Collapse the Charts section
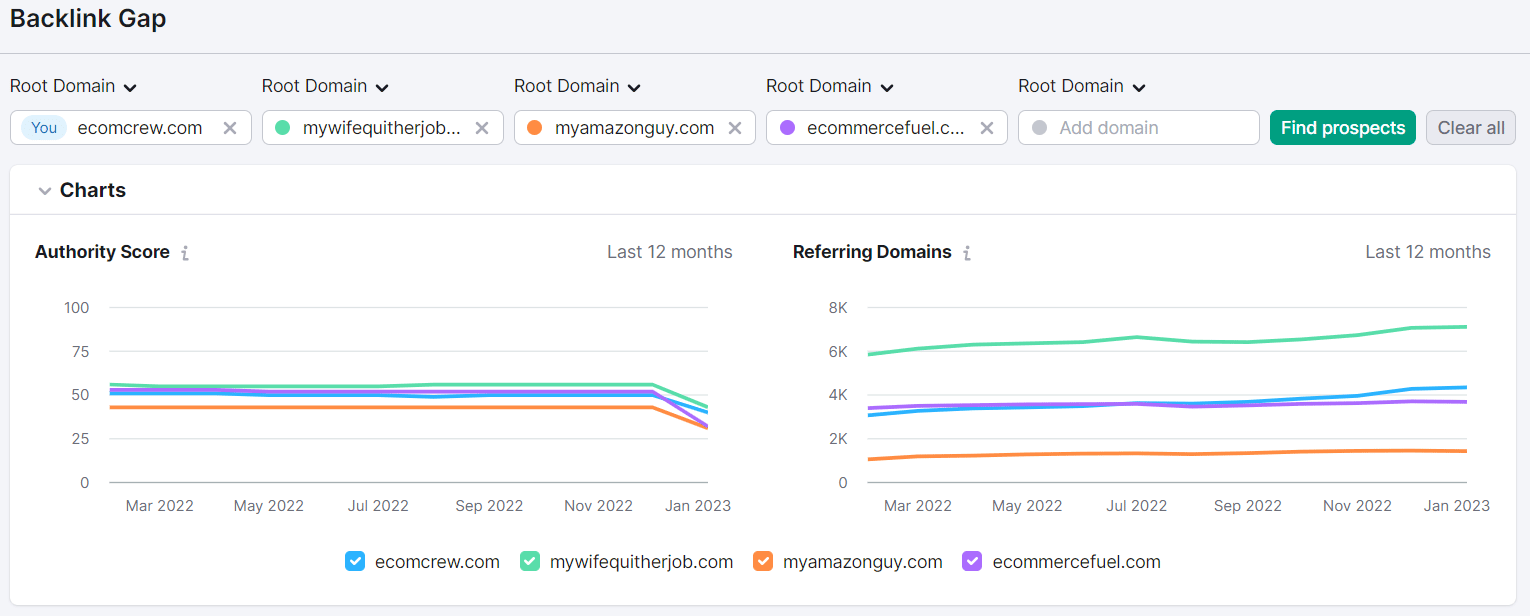This screenshot has height=616, width=1530. pos(45,191)
